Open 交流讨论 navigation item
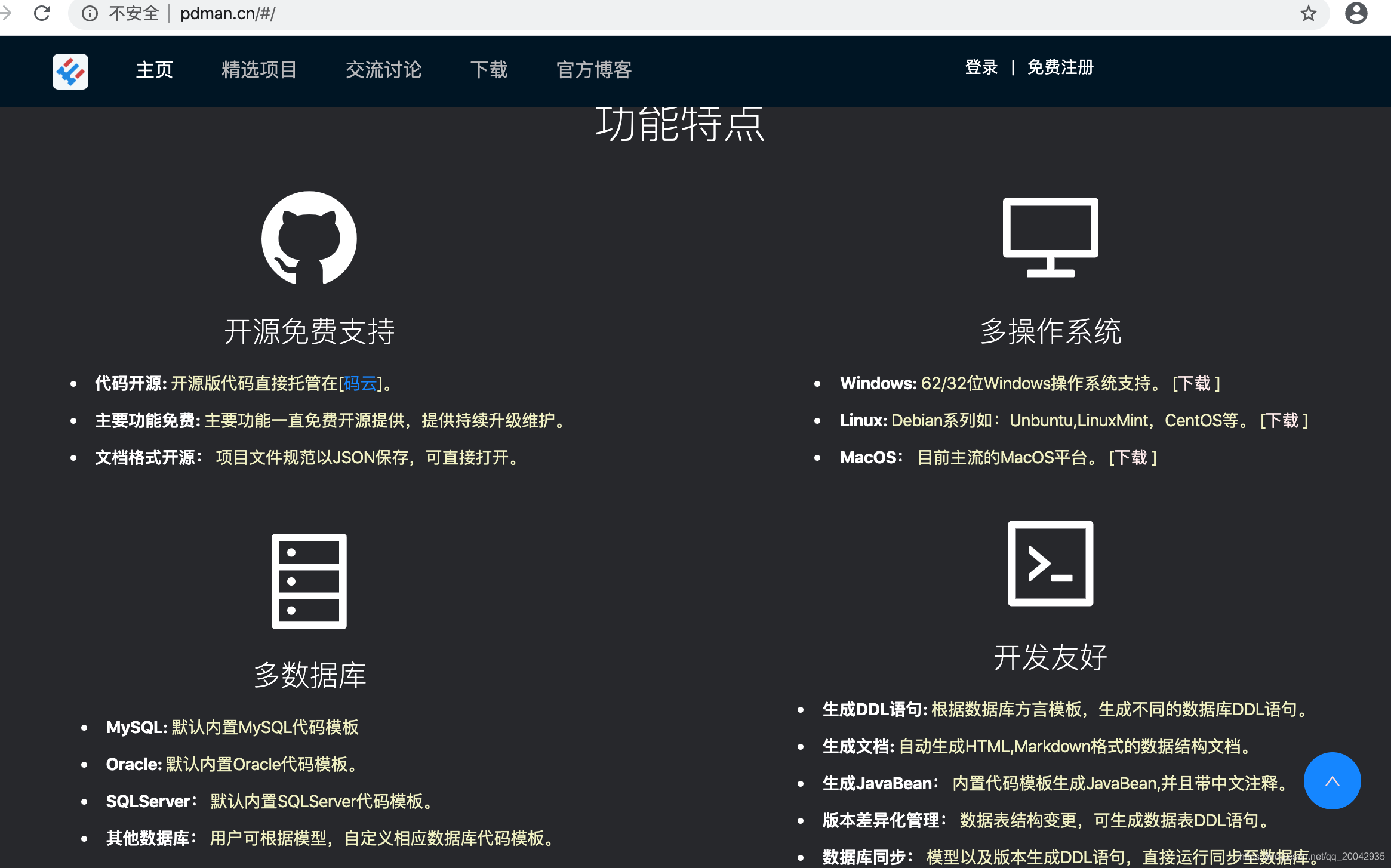The width and height of the screenshot is (1391, 868). coord(383,70)
